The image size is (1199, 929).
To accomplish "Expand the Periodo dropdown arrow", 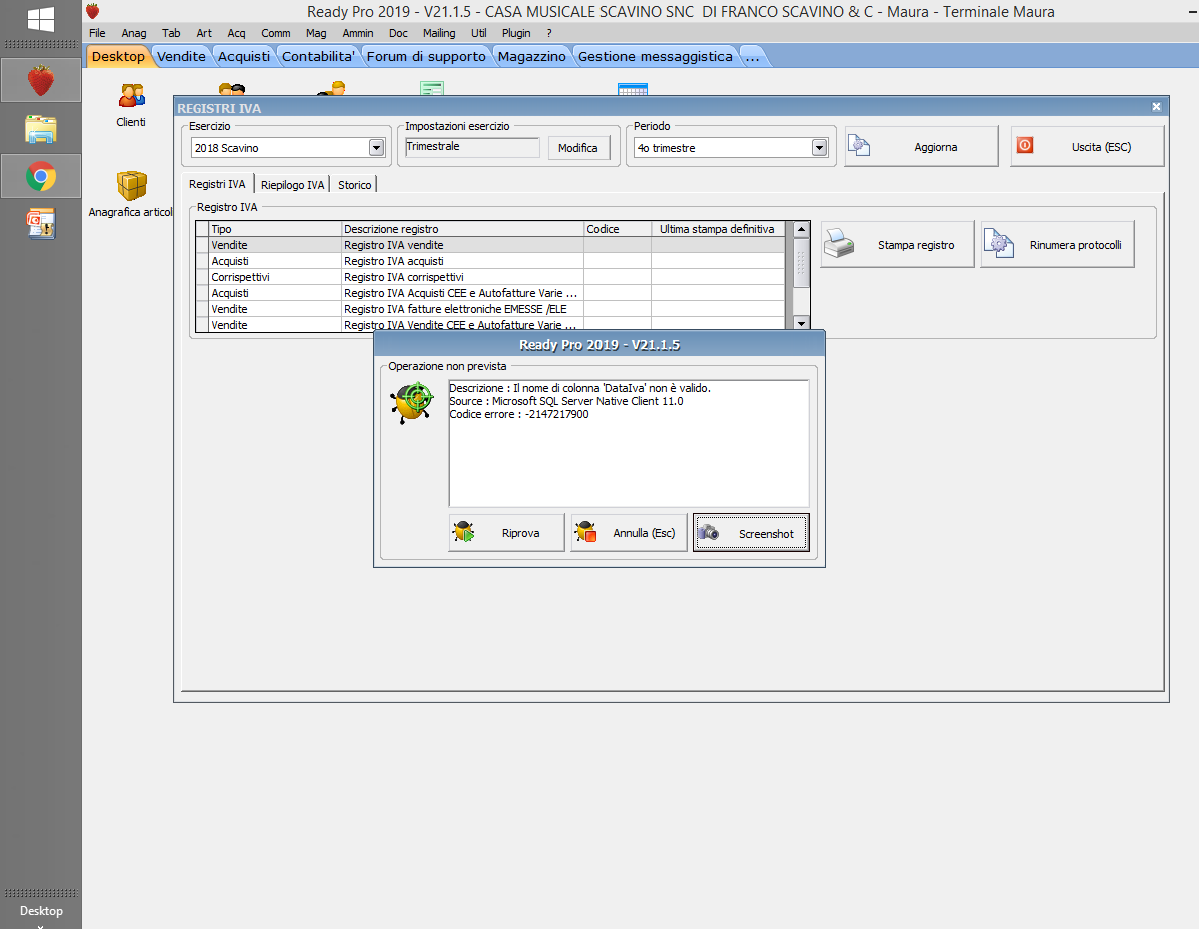I will tap(819, 148).
